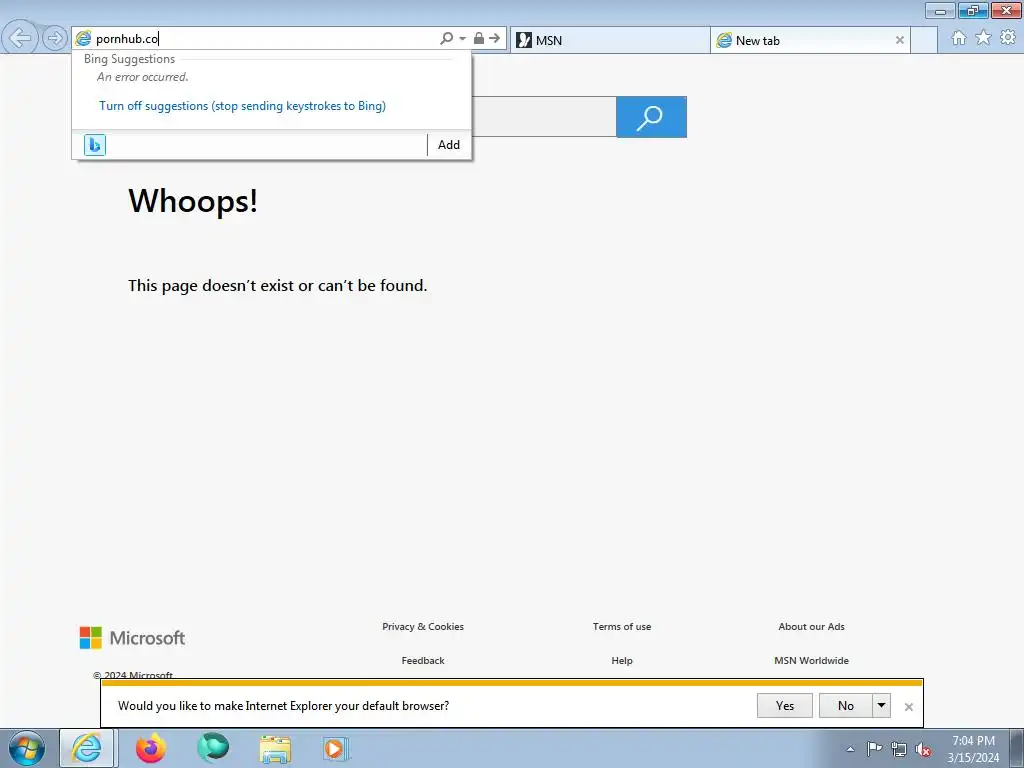Select the Bing search provider icon
This screenshot has height=768, width=1024.
pos(95,145)
